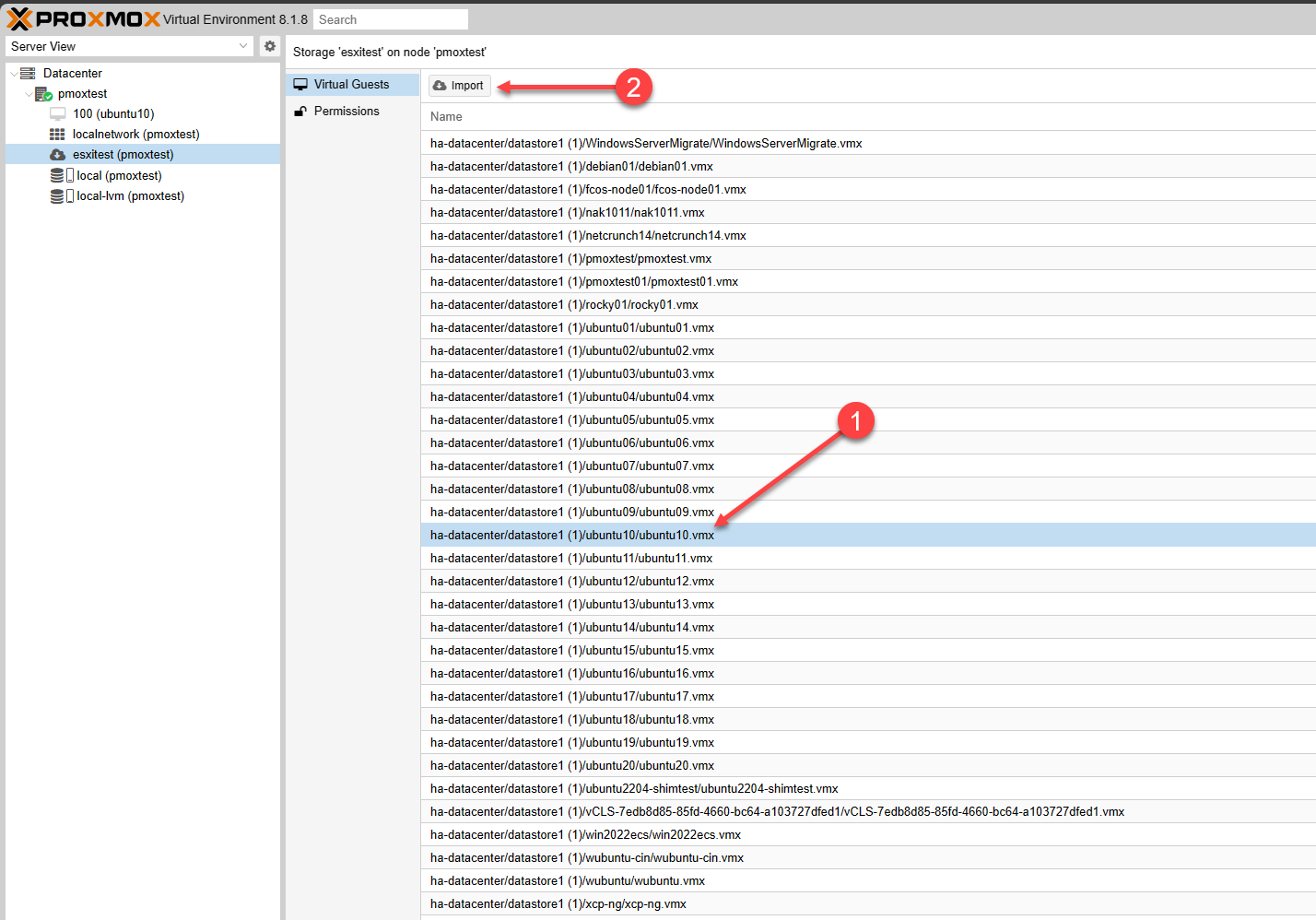1316x920 pixels.
Task: Select the ubuntu03.vmx row
Action: pos(868,373)
